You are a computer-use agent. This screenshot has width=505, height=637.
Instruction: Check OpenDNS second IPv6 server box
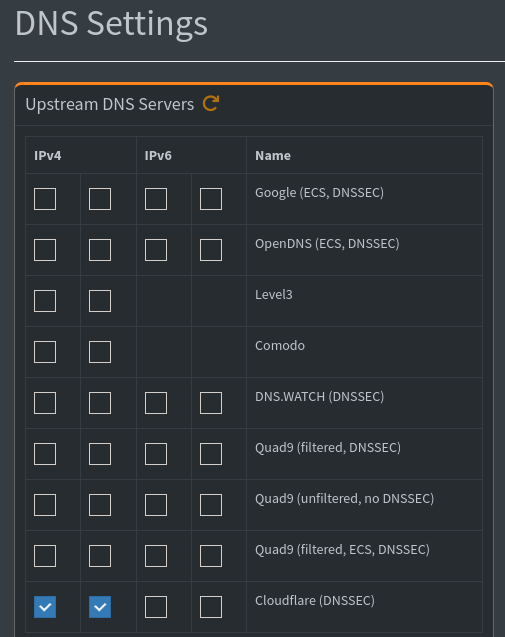tap(211, 250)
